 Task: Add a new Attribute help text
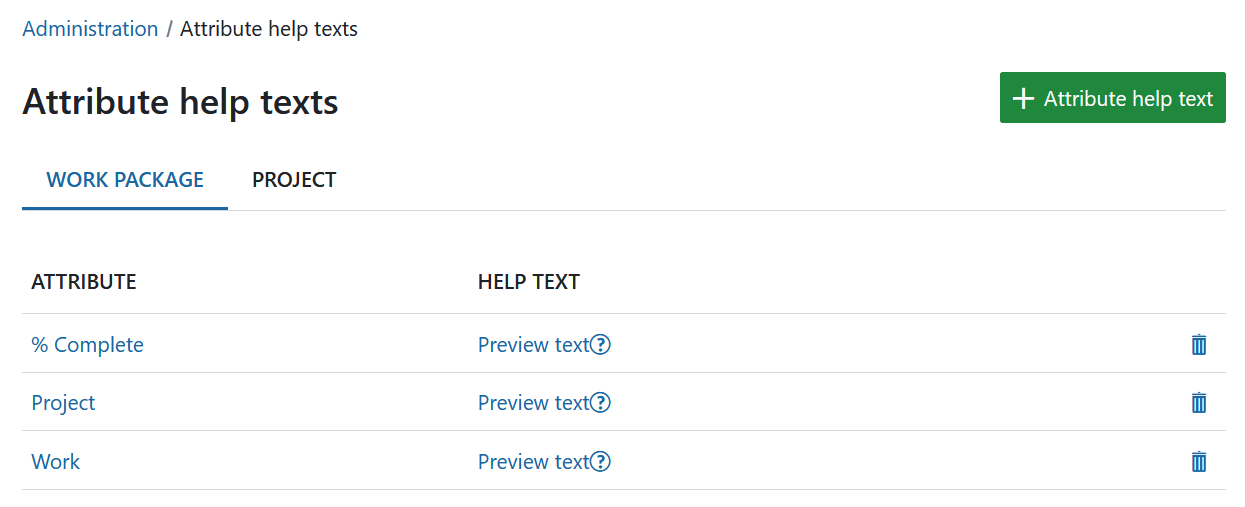pyautogui.click(x=1112, y=98)
